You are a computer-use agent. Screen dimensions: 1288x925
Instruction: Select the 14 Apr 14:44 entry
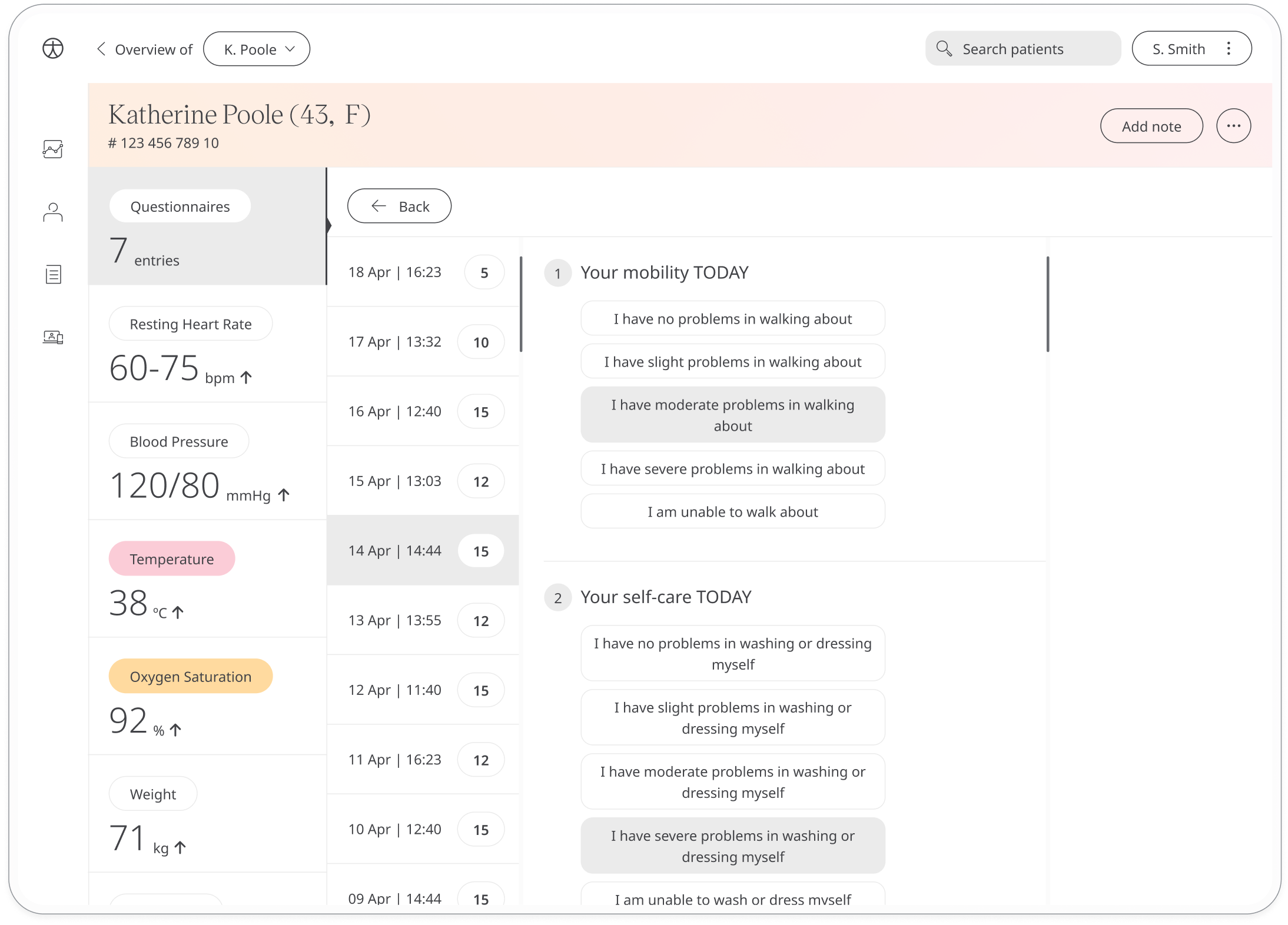click(x=423, y=551)
